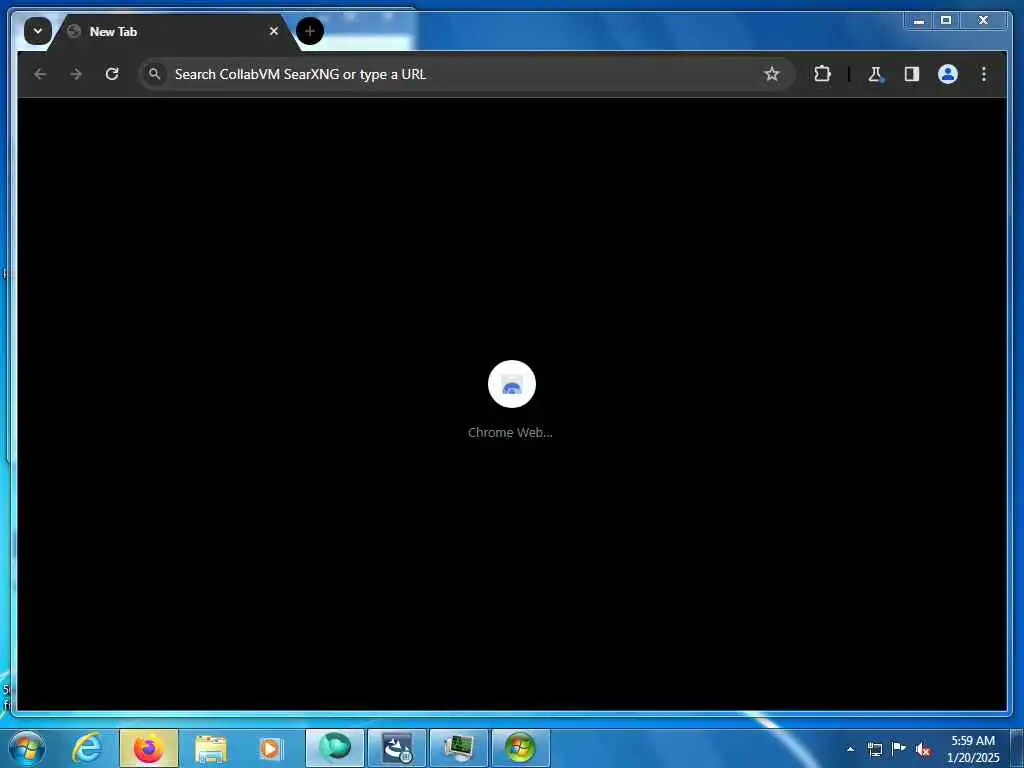Screen dimensions: 1024x768
Task: Bookmark this tab with the star icon
Action: (x=771, y=74)
